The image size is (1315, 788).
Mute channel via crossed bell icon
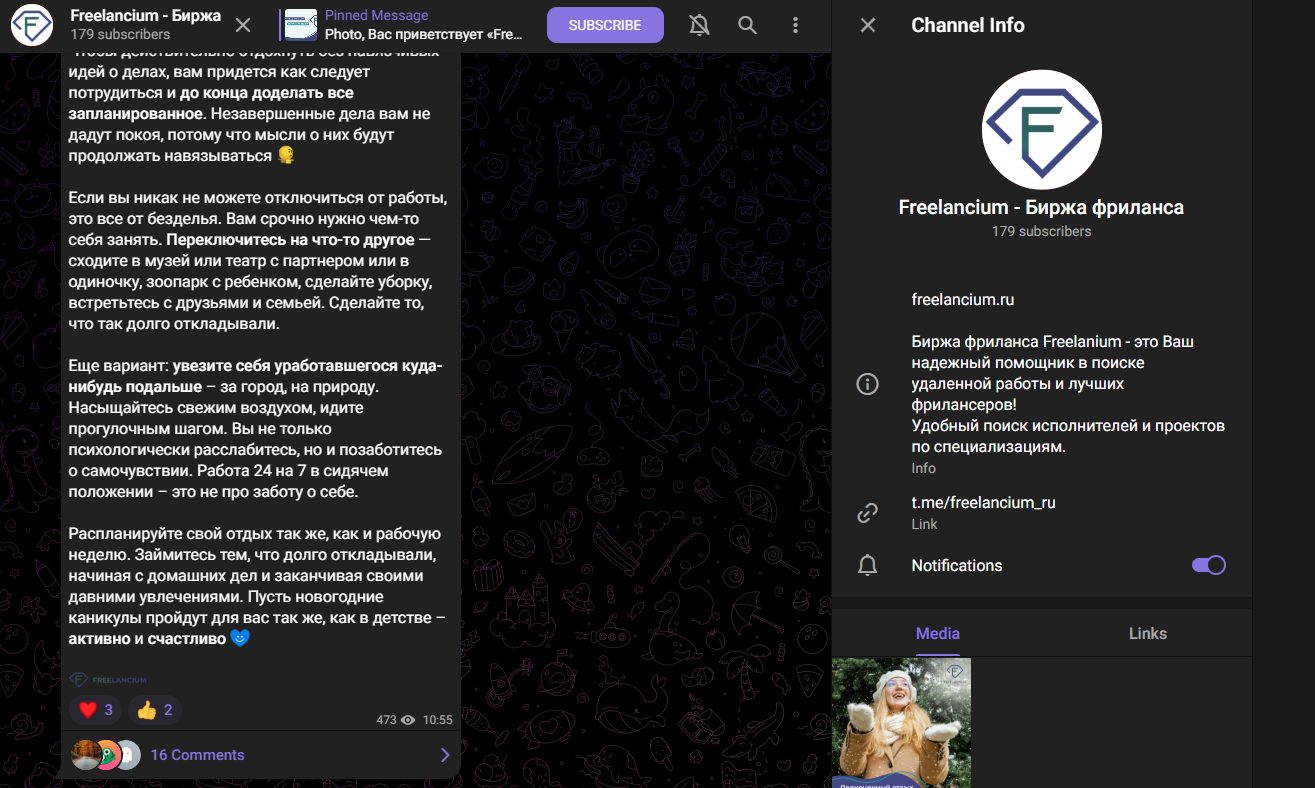pyautogui.click(x=699, y=25)
